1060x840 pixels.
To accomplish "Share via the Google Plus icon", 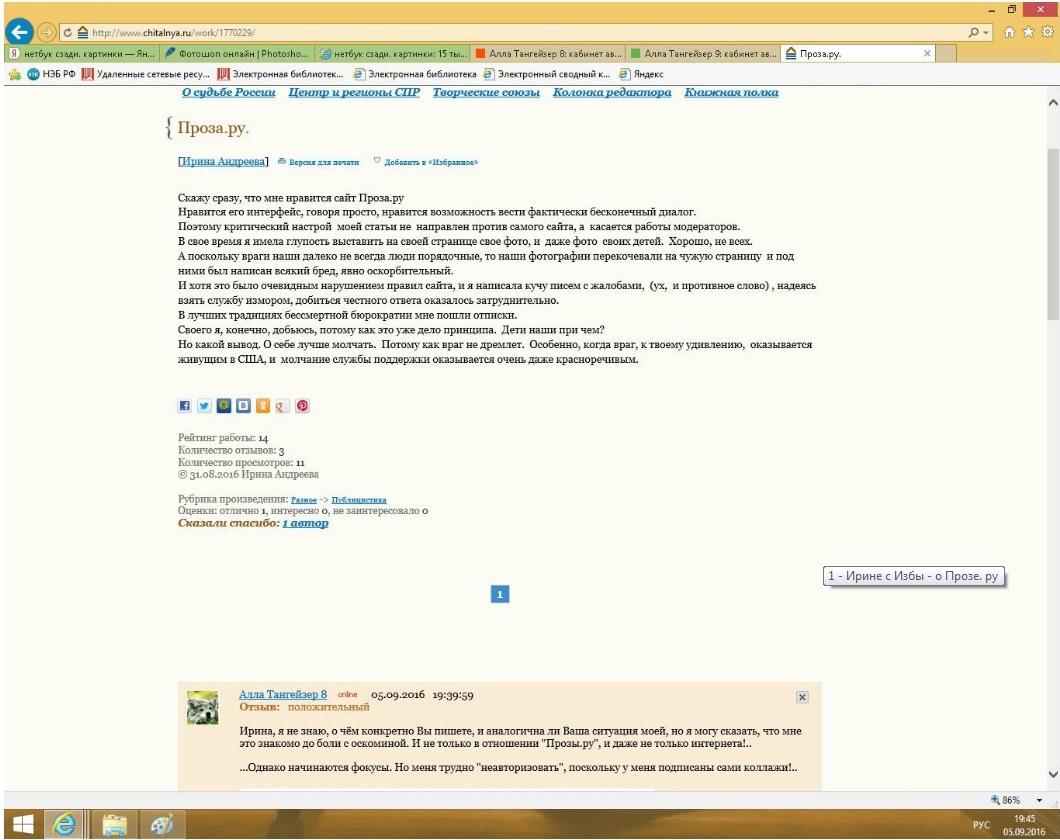I will pos(283,405).
